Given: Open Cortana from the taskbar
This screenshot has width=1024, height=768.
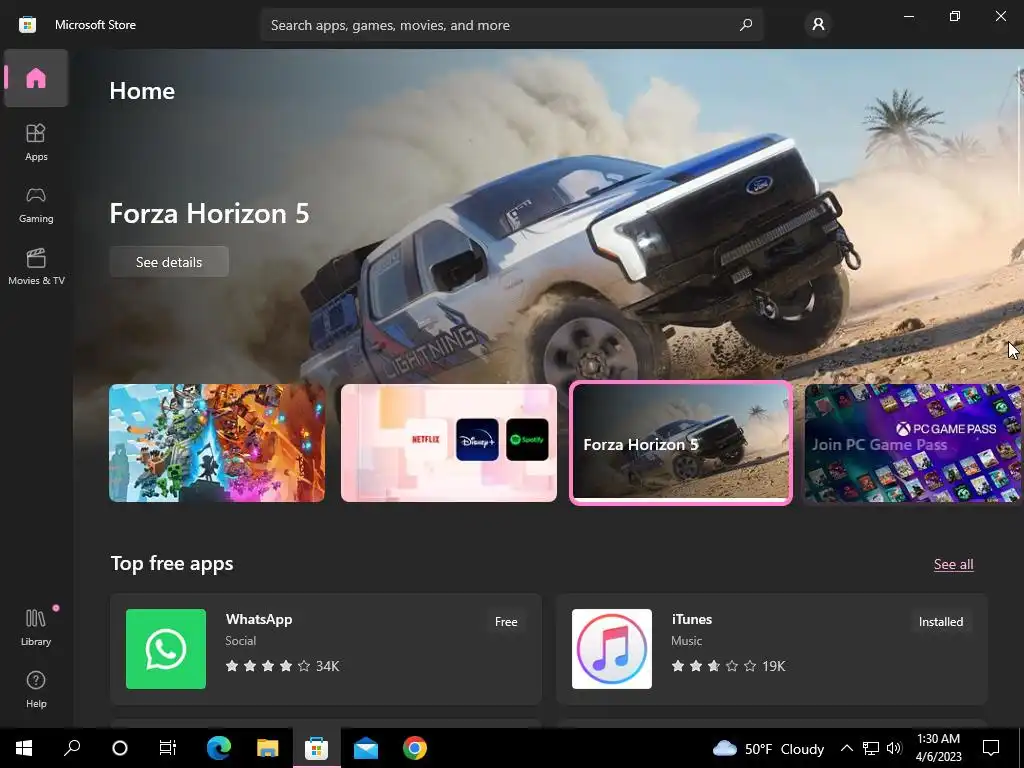Looking at the screenshot, I should pos(120,748).
